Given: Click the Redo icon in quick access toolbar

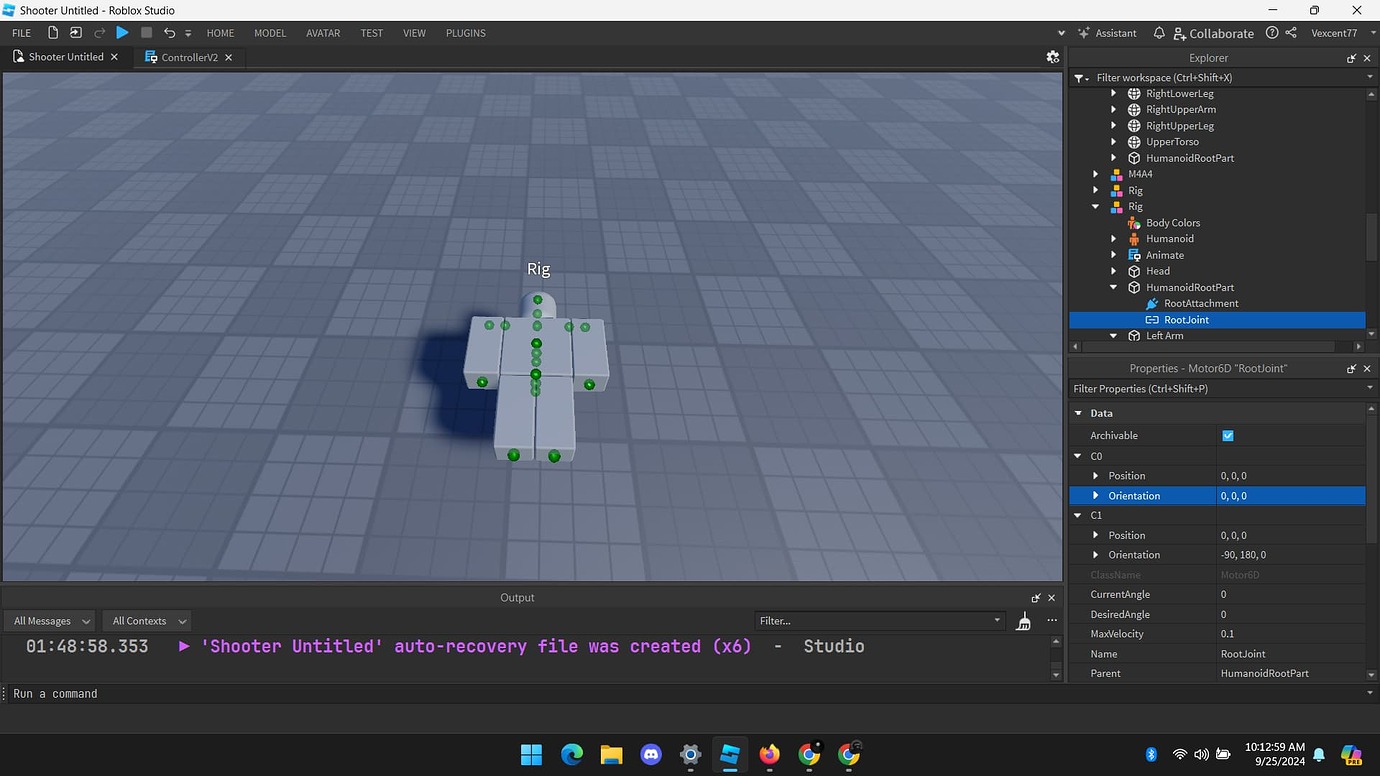Looking at the screenshot, I should [97, 32].
